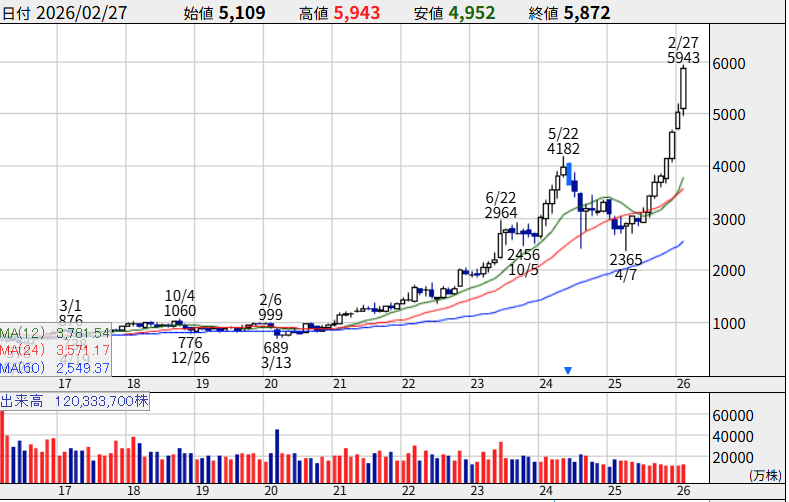Click the 出来高 volume label
This screenshot has width=789, height=502.
pyautogui.click(x=19, y=401)
